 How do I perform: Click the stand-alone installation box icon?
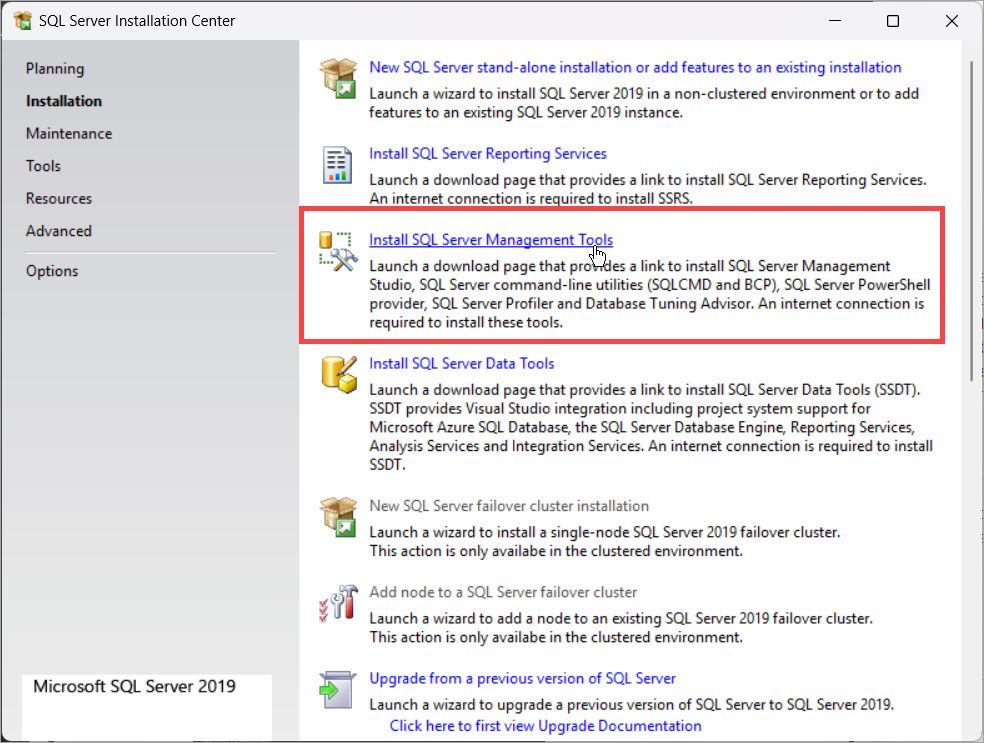coord(338,78)
